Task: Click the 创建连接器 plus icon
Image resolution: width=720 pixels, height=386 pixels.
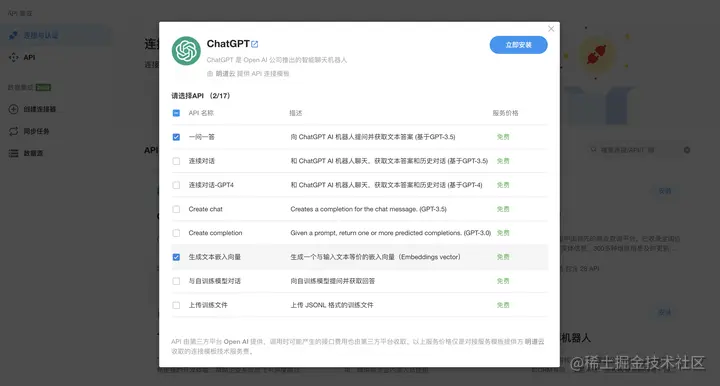Action: coord(13,109)
